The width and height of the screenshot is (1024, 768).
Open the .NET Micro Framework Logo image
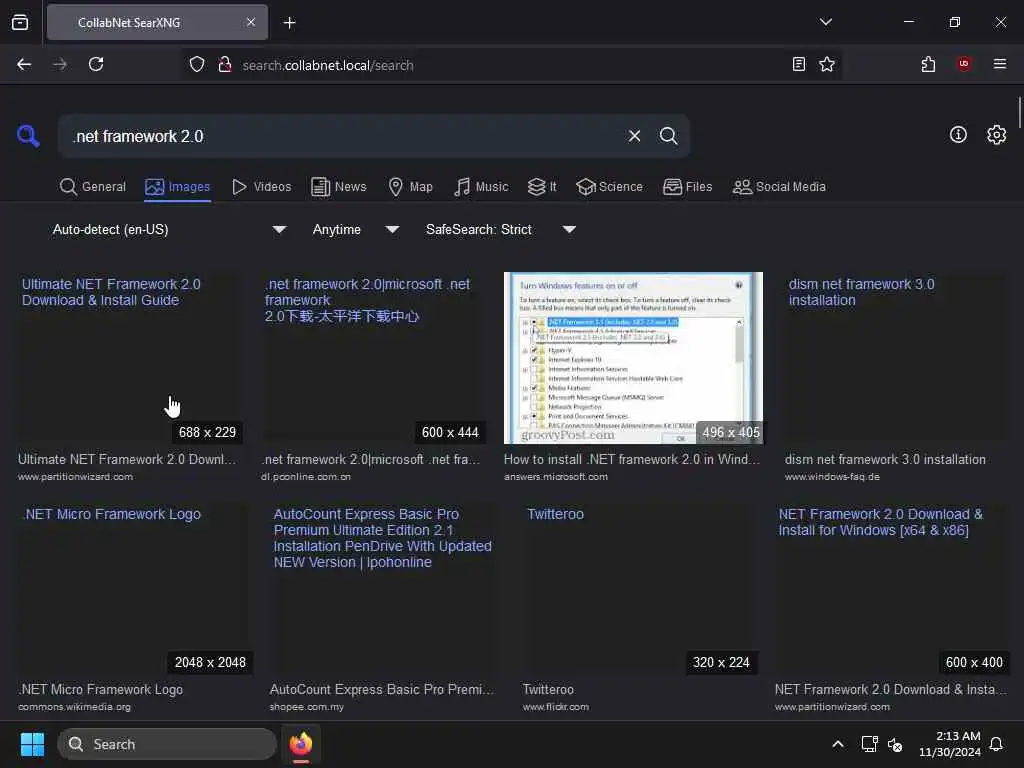(x=135, y=588)
